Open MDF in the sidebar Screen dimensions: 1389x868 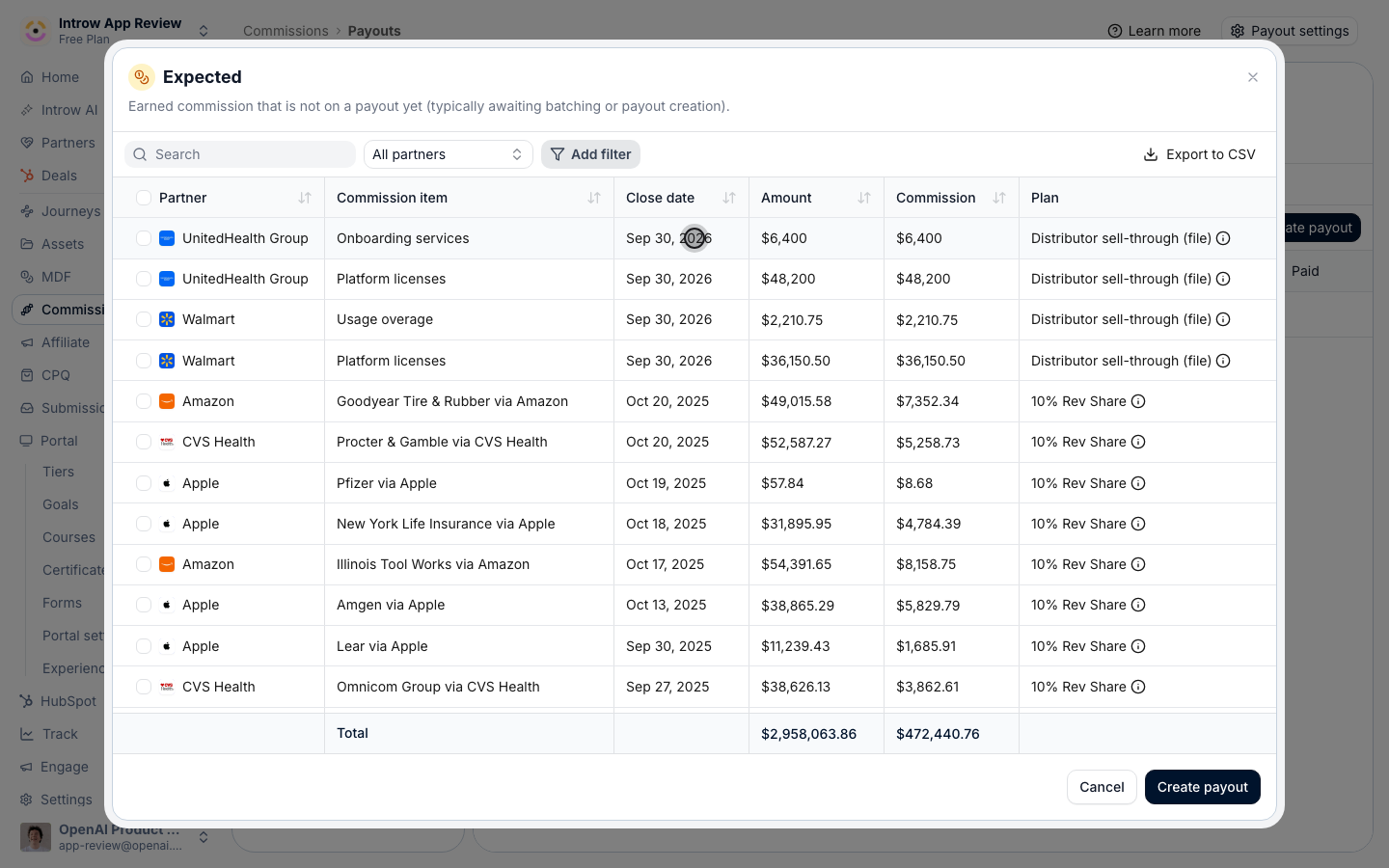coord(46,277)
